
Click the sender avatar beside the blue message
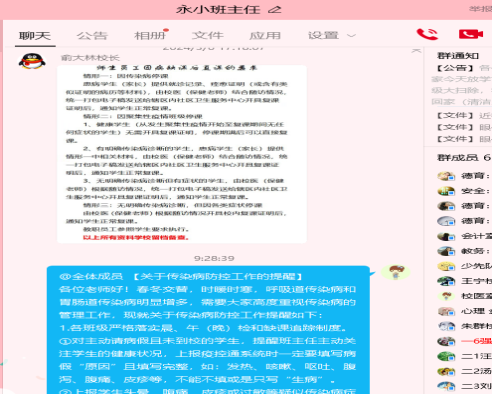pyautogui.click(x=395, y=272)
